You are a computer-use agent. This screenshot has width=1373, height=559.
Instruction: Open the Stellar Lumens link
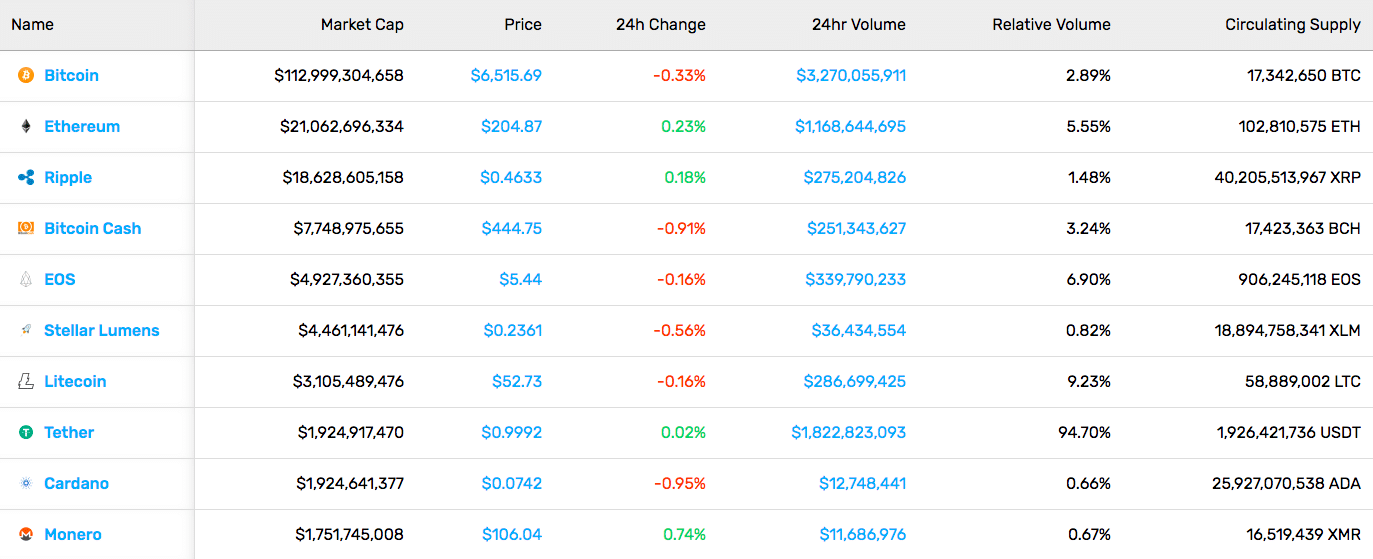pyautogui.click(x=102, y=330)
